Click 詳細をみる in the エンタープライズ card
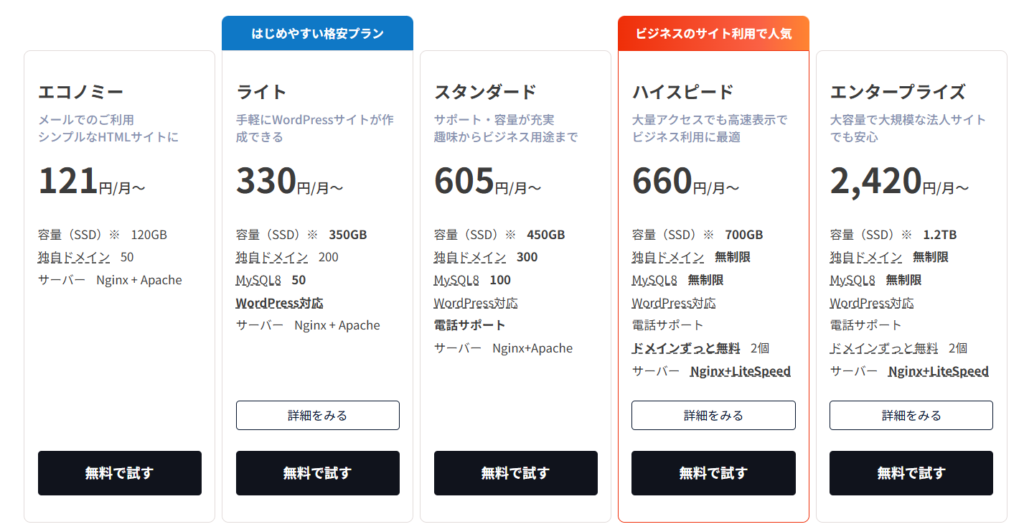 (911, 415)
